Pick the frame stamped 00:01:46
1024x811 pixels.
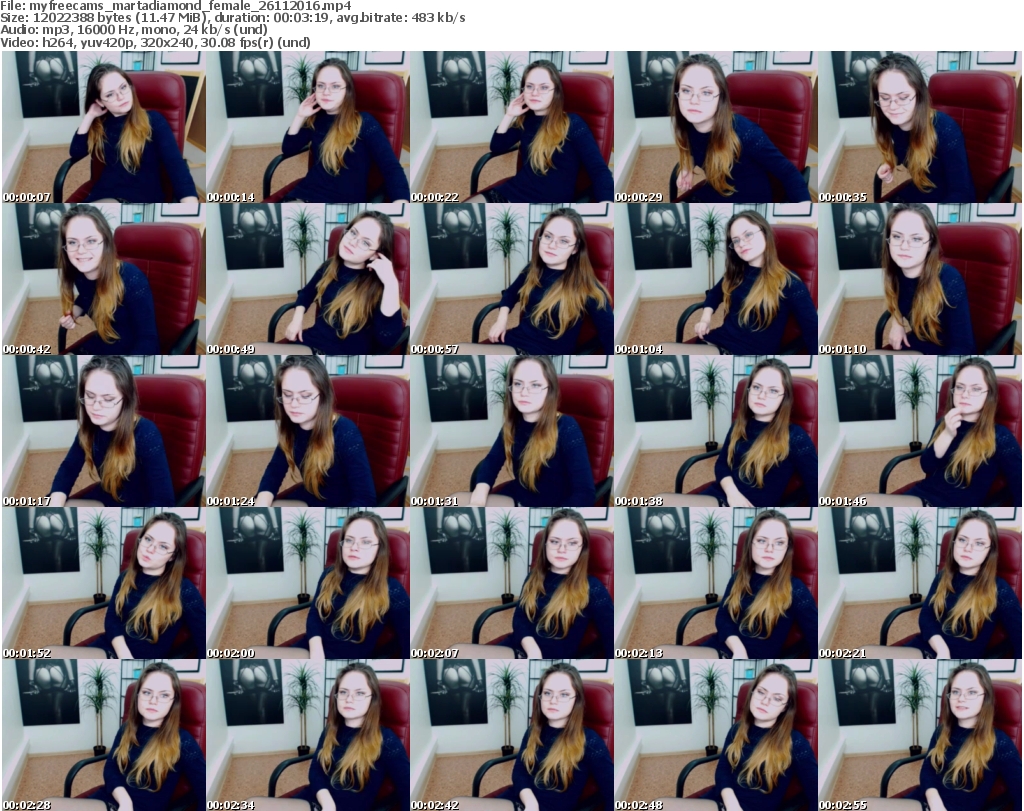point(920,431)
